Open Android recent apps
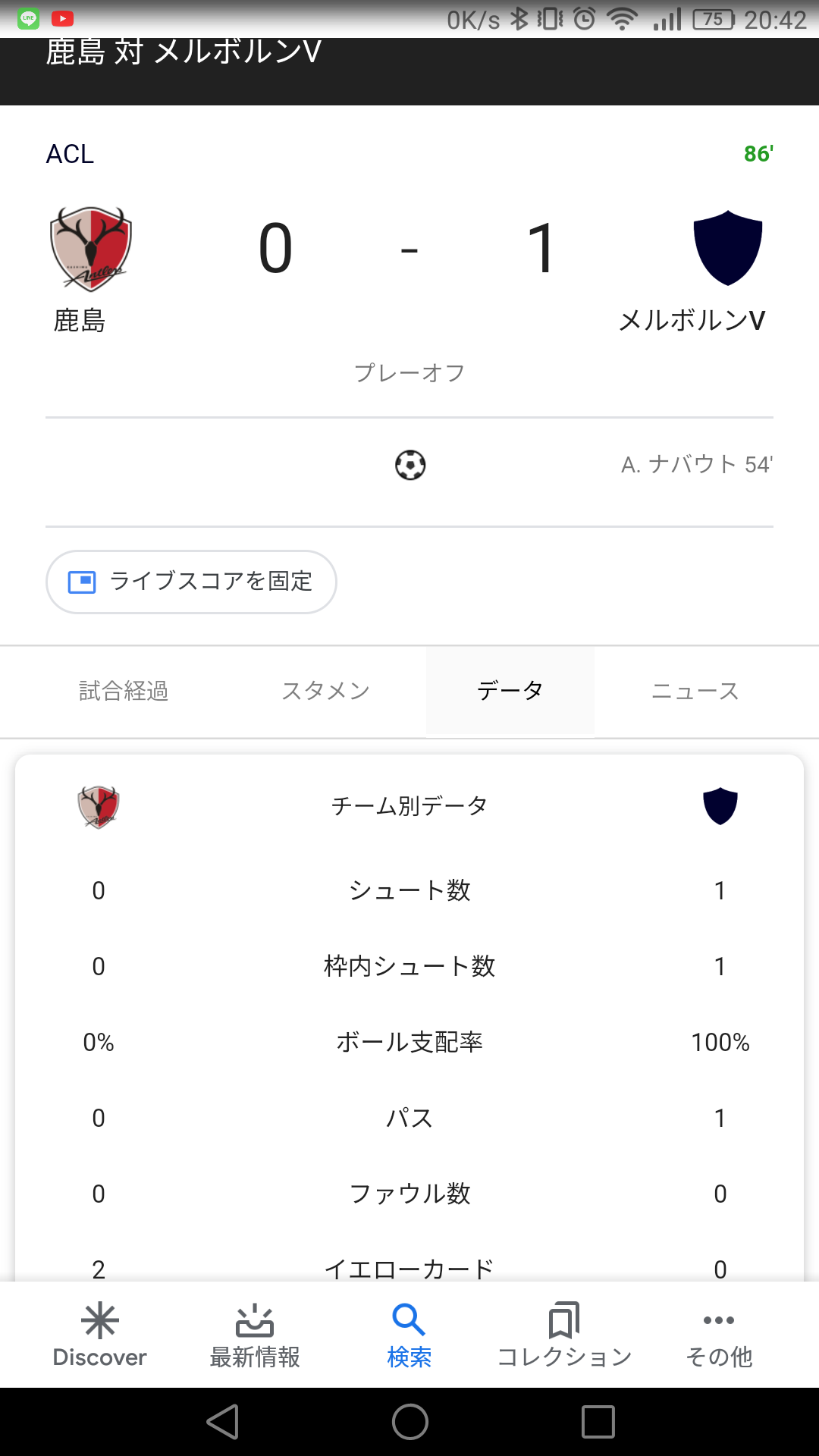The width and height of the screenshot is (819, 1456). (x=598, y=1421)
